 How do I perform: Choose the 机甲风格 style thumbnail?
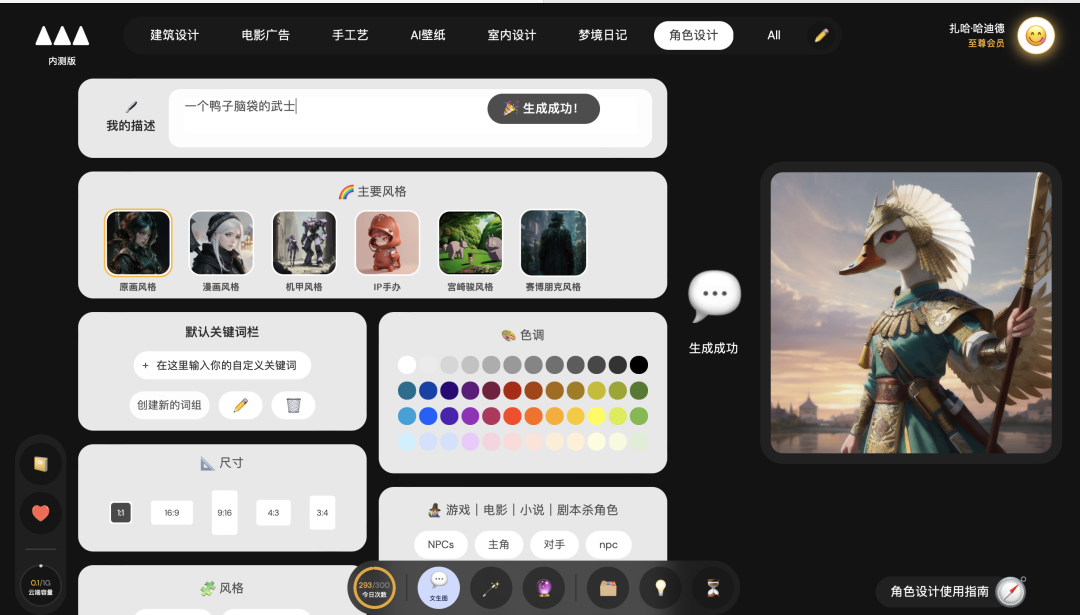click(304, 243)
